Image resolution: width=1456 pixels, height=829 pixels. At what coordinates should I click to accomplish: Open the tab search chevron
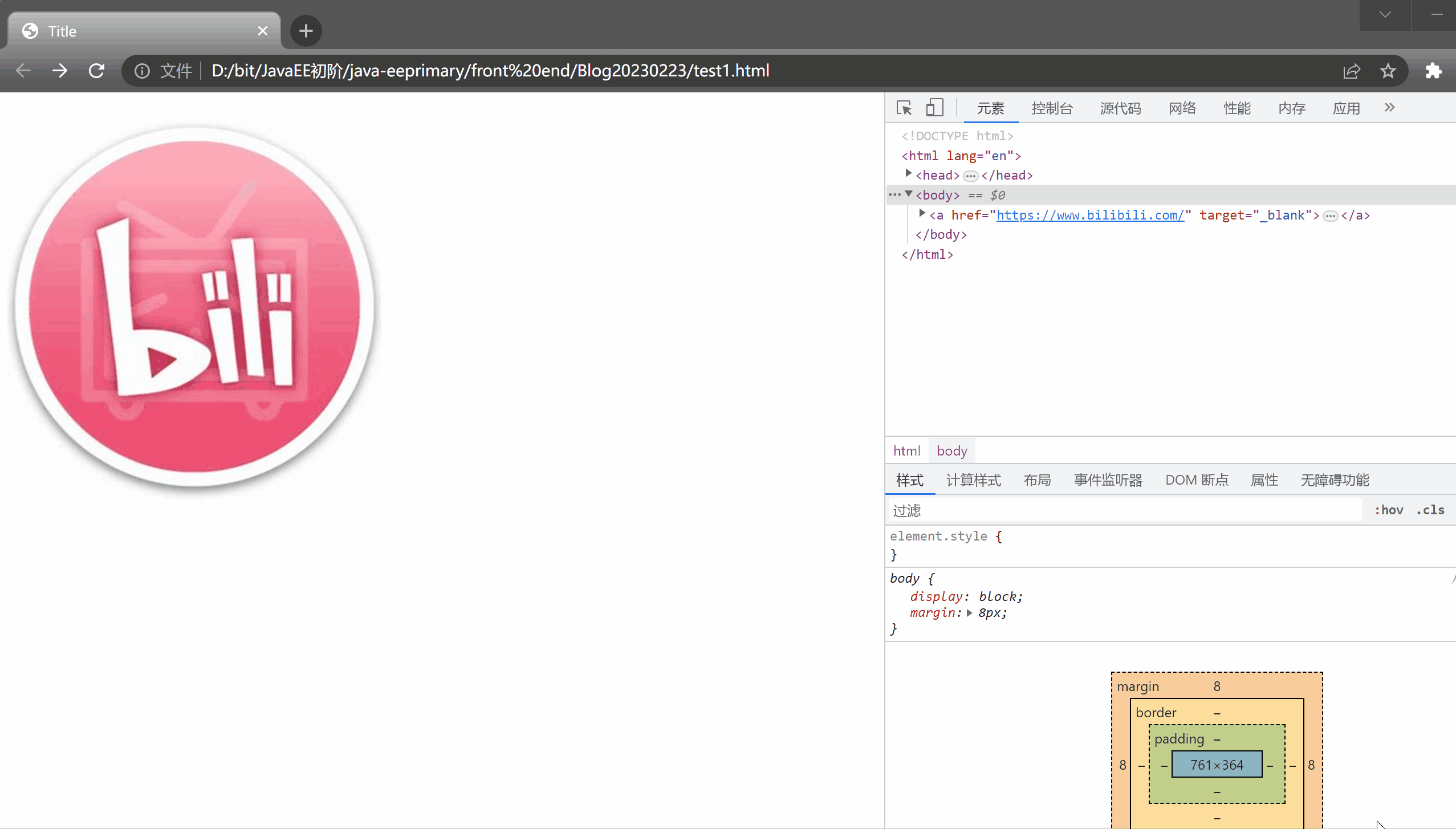1385,14
